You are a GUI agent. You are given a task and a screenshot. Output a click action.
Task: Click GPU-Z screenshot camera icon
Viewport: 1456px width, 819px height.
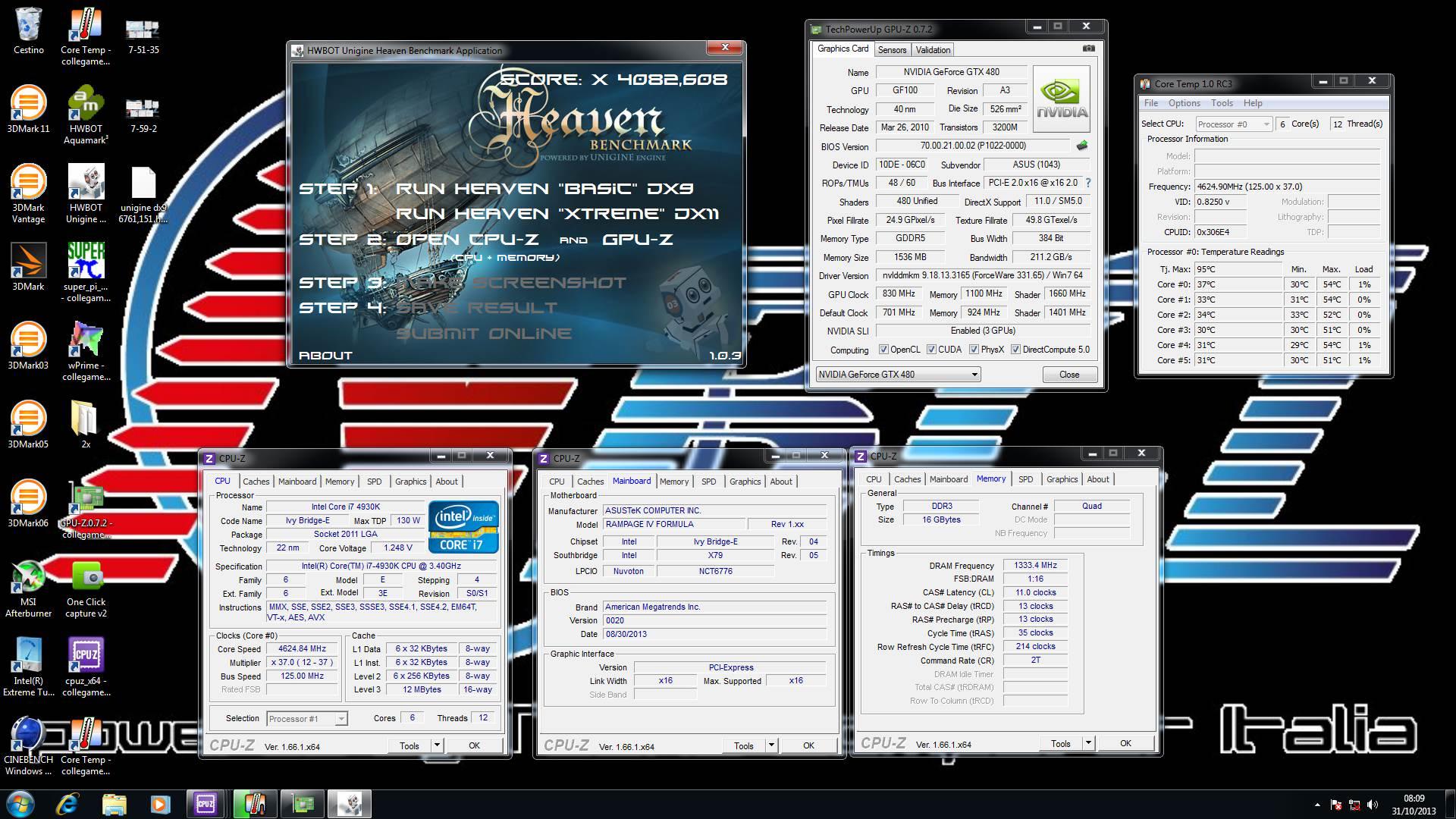[1088, 49]
